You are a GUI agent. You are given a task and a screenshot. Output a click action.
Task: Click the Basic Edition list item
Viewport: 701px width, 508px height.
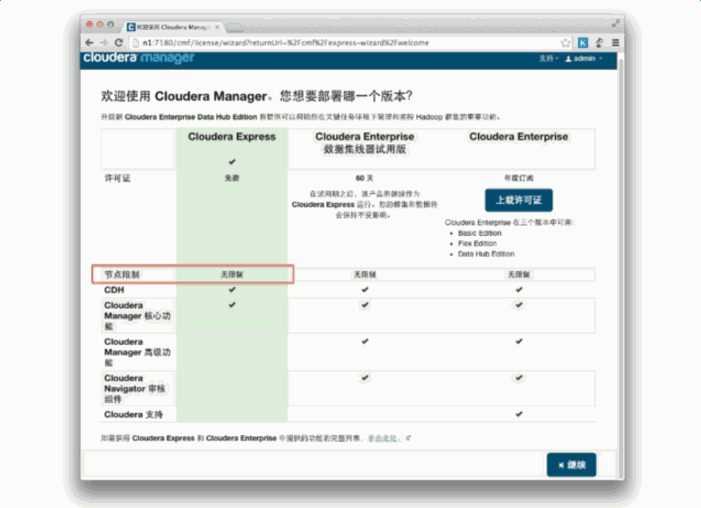(480, 233)
